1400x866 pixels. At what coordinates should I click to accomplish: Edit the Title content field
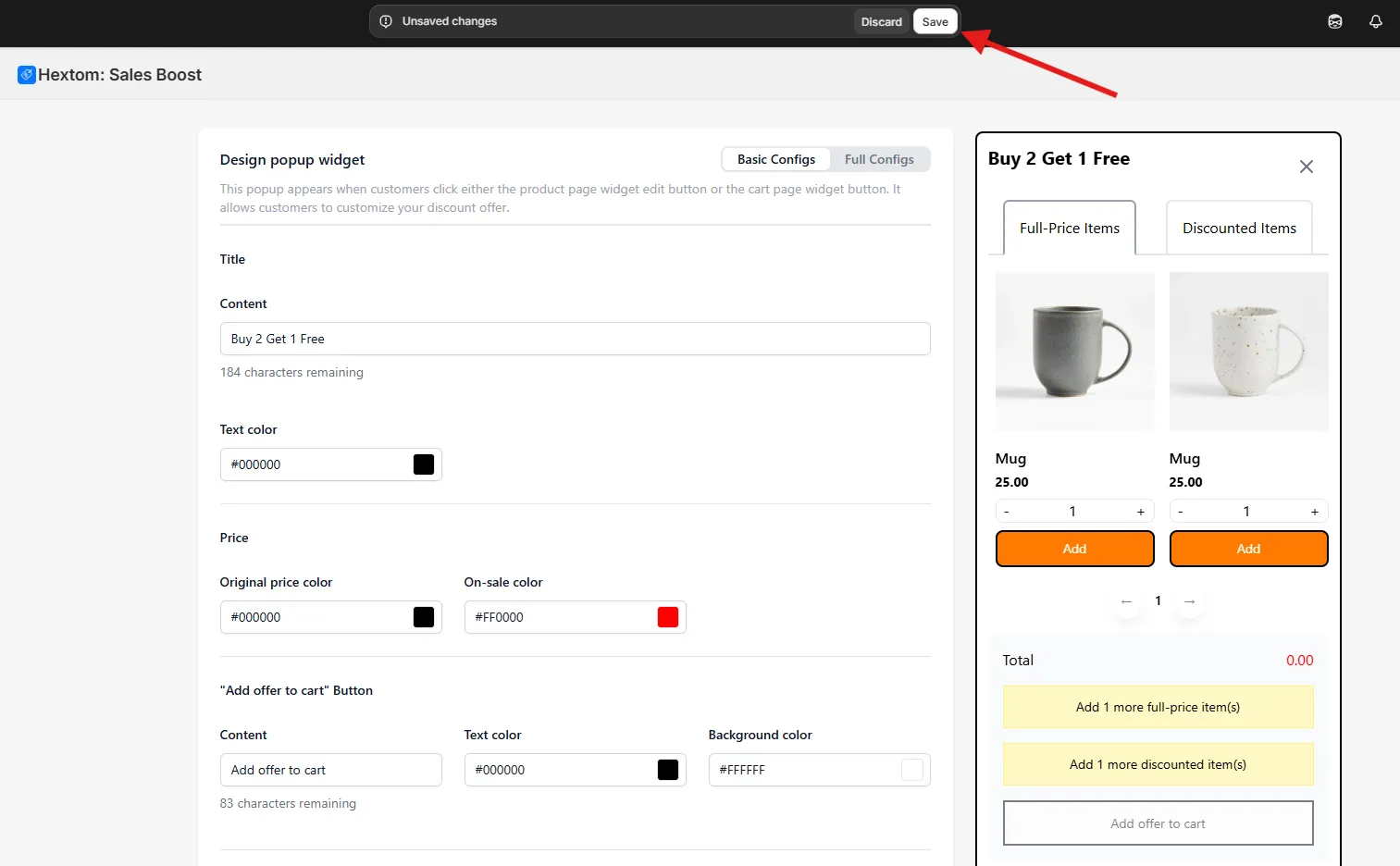pyautogui.click(x=575, y=339)
